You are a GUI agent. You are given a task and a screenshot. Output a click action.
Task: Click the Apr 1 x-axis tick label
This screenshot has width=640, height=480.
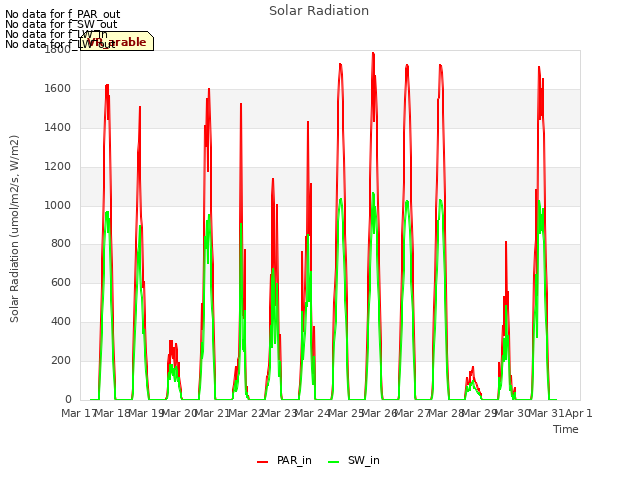click(578, 413)
